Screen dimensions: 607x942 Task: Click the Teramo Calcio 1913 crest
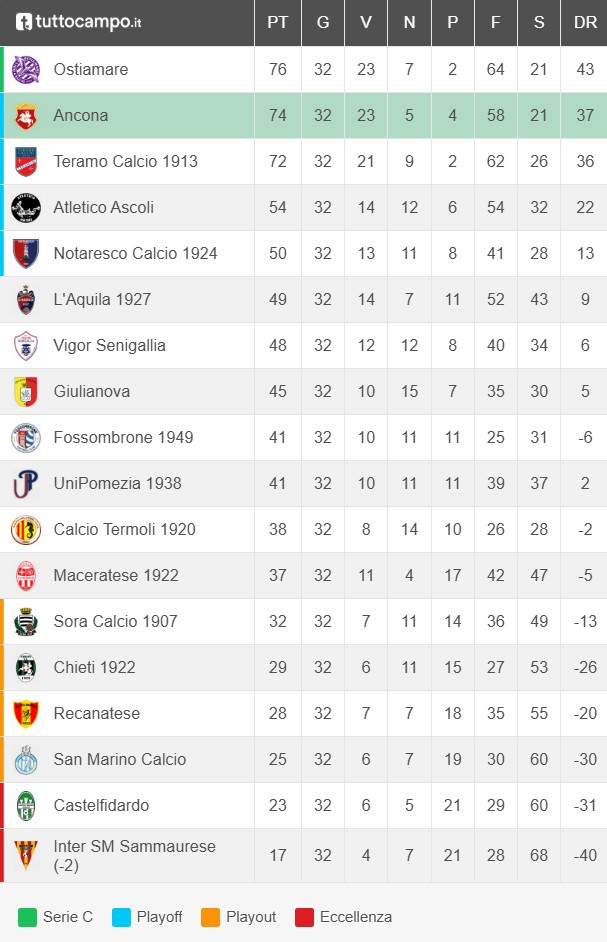(25, 162)
